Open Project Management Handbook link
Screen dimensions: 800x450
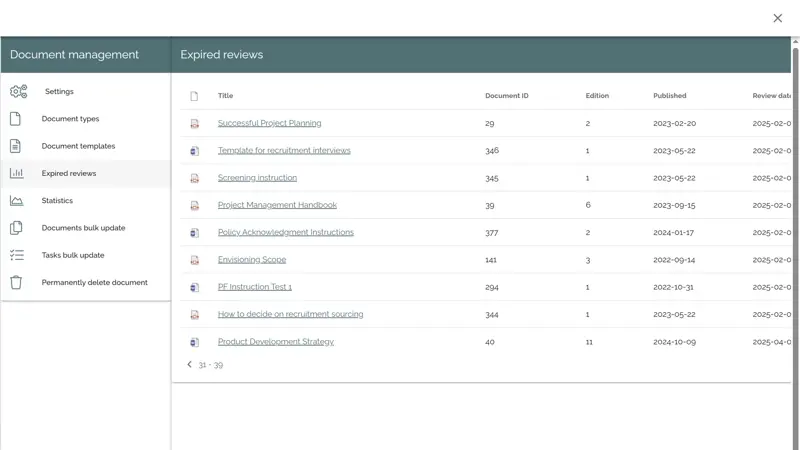(277, 205)
